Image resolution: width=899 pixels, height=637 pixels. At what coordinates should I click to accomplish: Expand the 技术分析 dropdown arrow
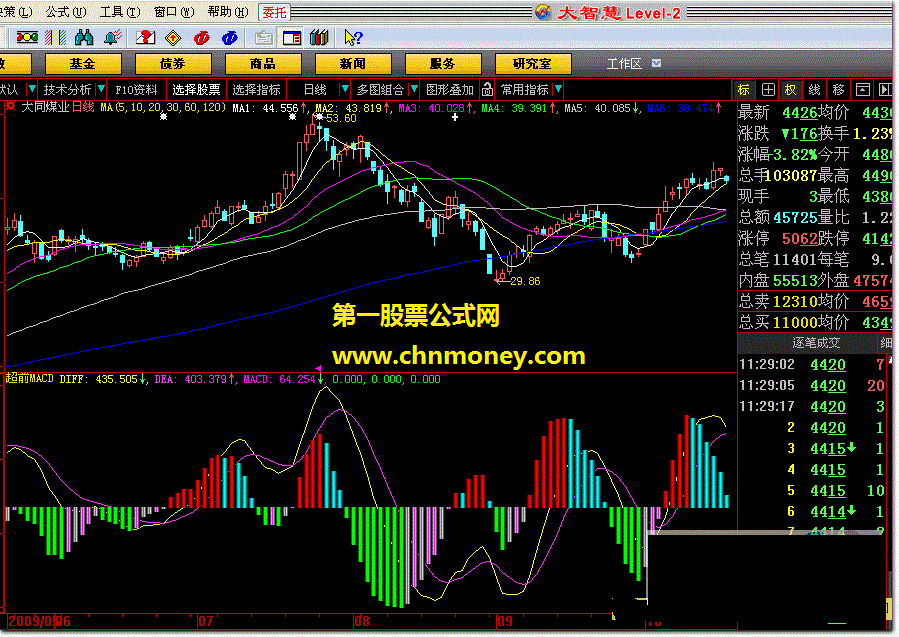[x=101, y=89]
